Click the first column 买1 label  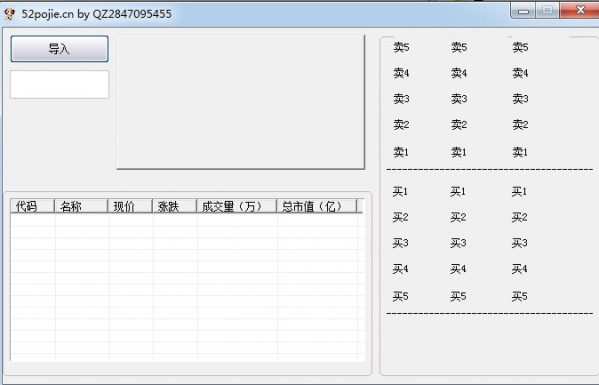click(400, 191)
